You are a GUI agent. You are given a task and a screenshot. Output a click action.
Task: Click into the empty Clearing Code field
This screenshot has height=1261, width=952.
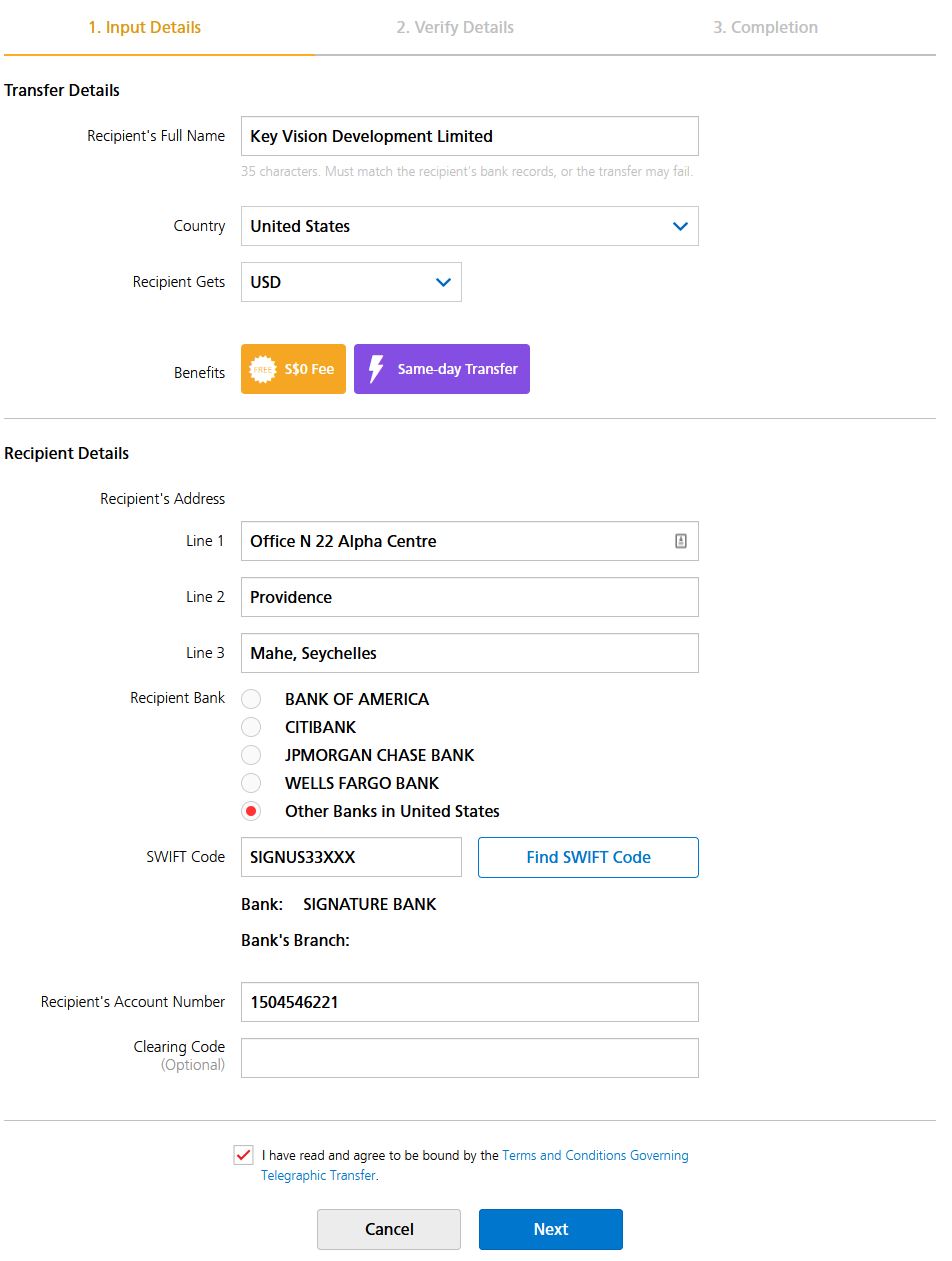pos(470,1058)
